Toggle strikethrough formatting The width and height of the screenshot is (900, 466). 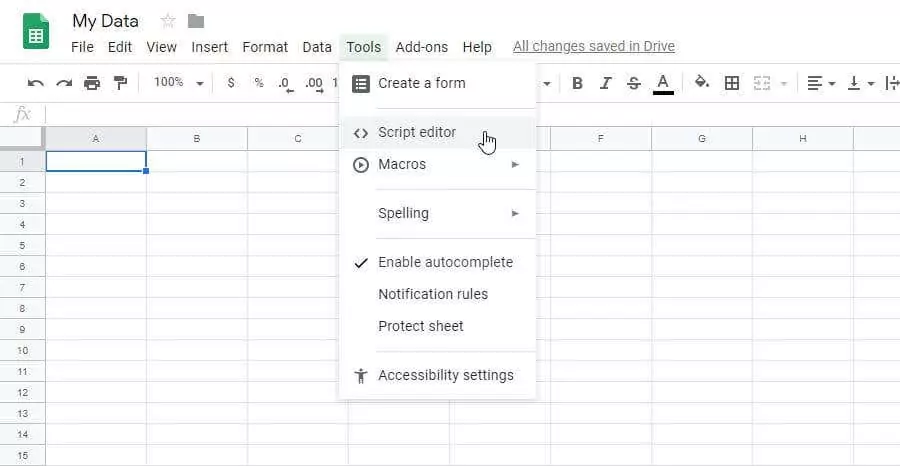pos(634,83)
